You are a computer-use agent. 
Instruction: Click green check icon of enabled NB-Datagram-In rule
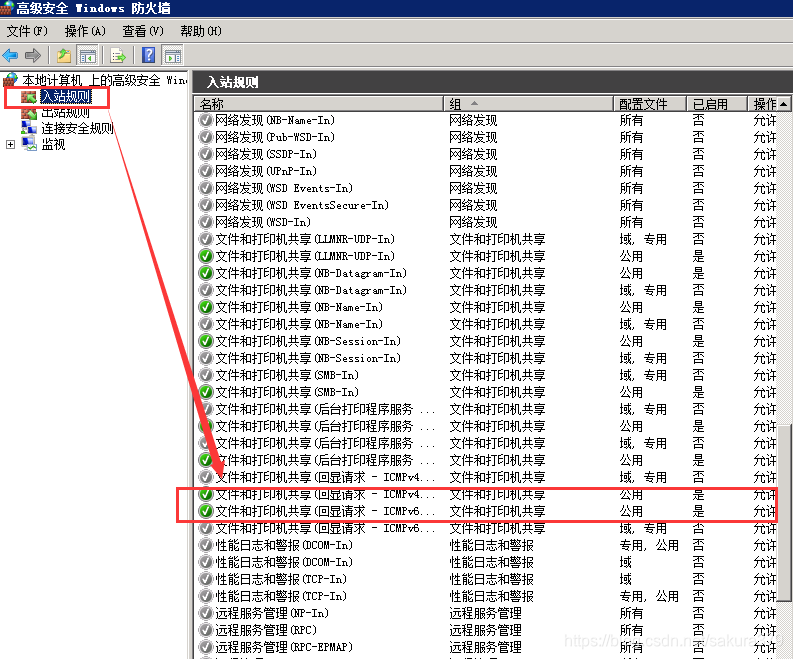click(x=205, y=273)
